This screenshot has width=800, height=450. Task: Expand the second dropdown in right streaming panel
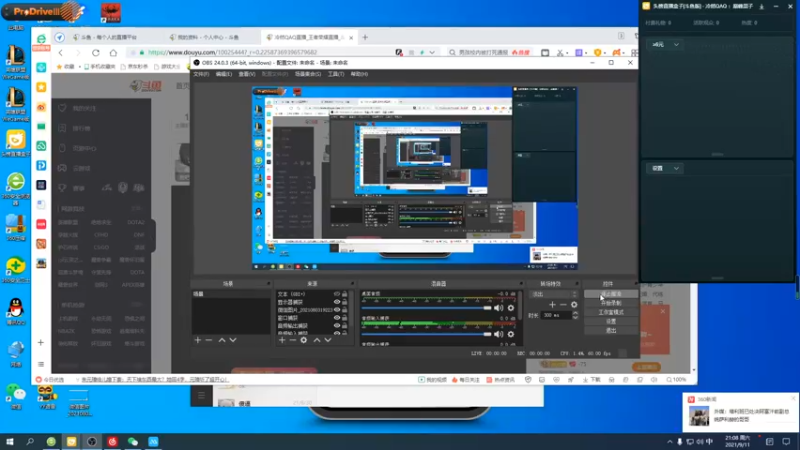coord(665,168)
